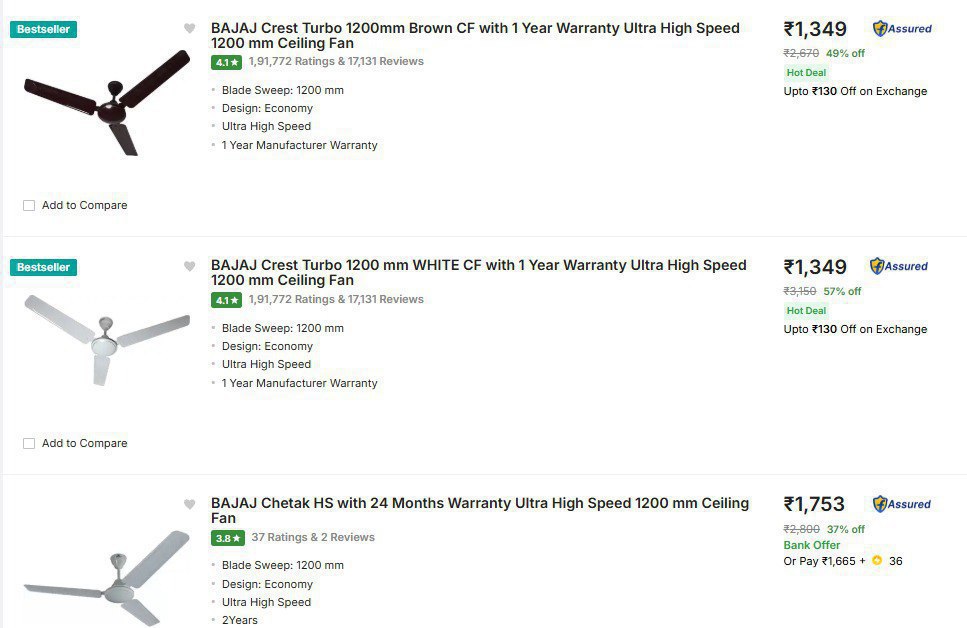
Task: Tick Add to Compare for white fan
Action: (29, 444)
